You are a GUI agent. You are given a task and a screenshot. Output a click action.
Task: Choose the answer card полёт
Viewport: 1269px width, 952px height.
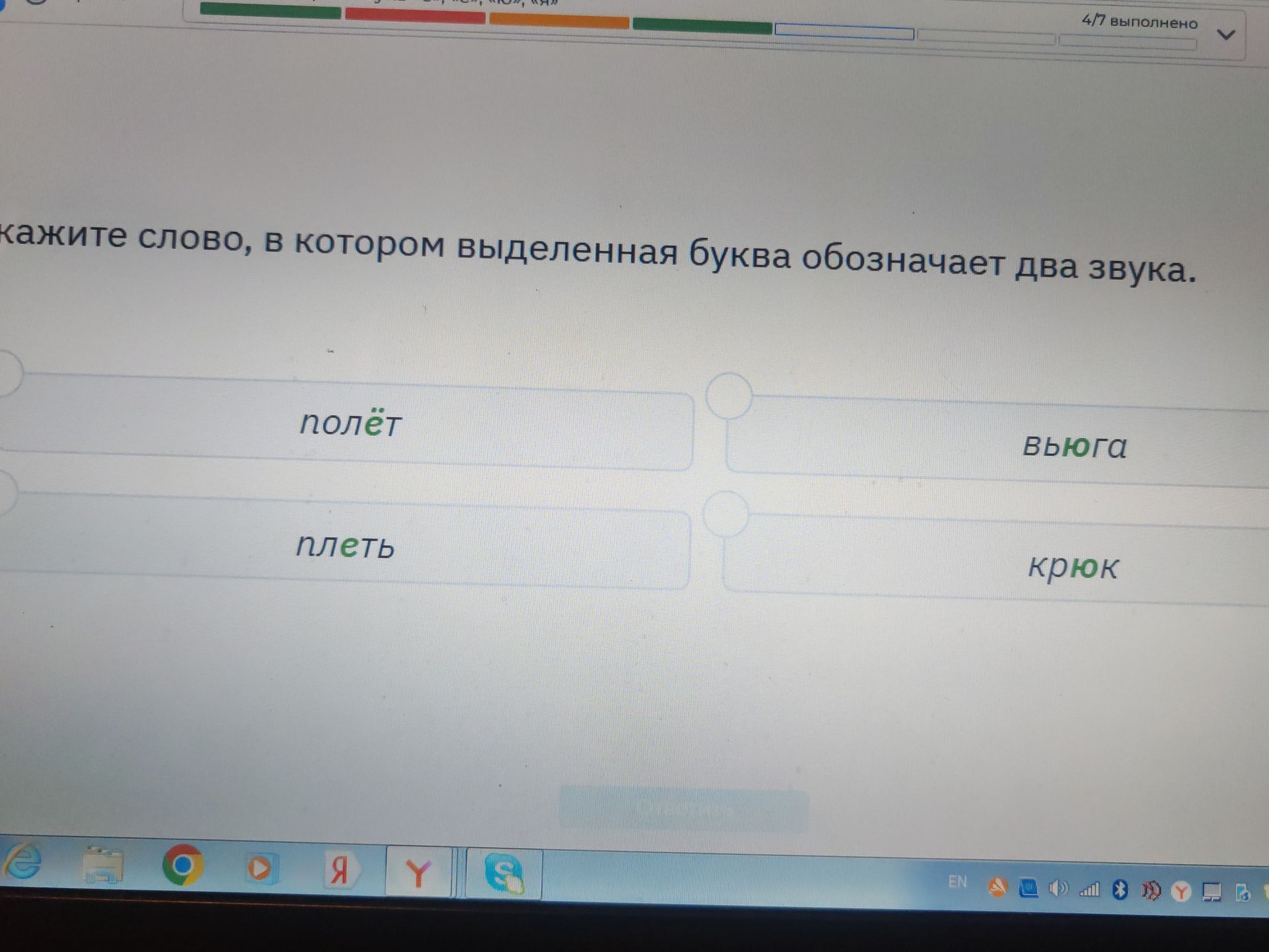click(347, 421)
